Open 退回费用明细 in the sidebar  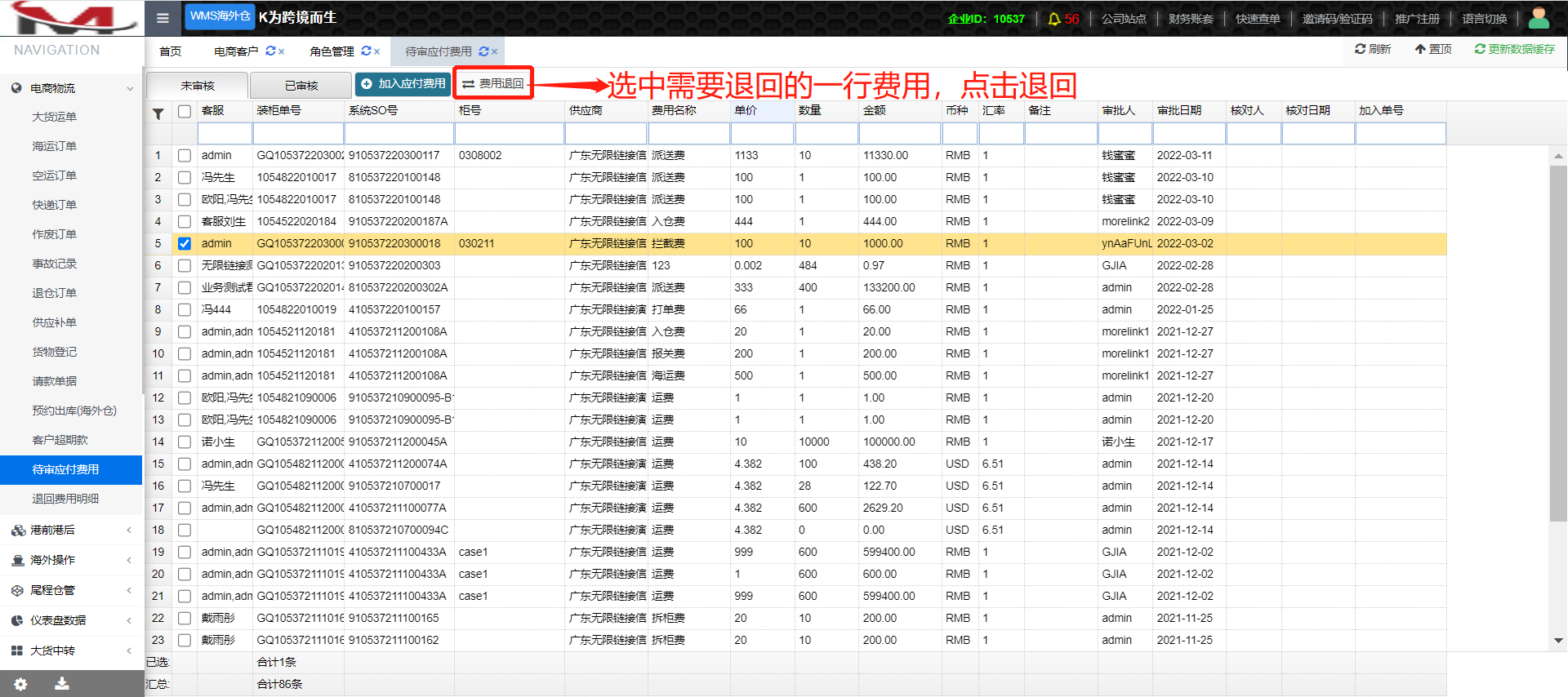click(x=65, y=499)
